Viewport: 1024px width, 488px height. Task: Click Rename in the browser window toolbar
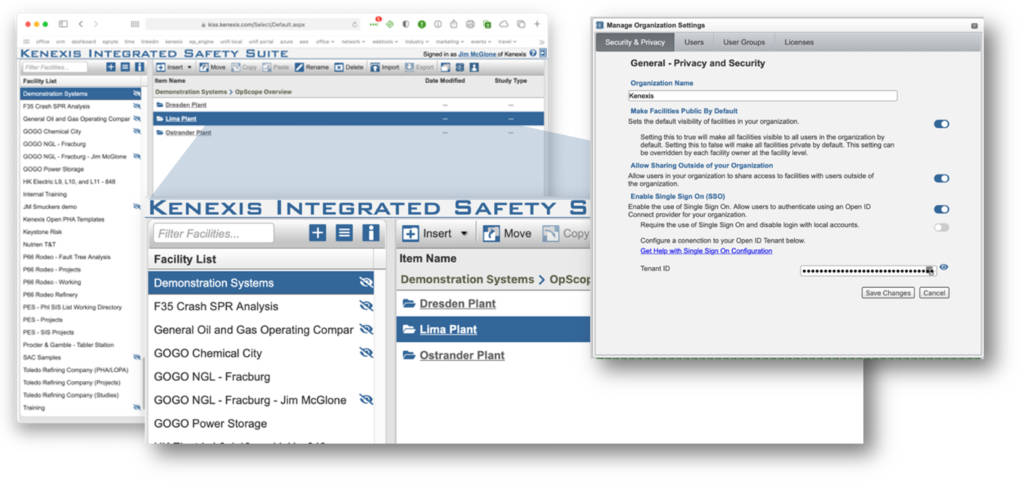tap(312, 67)
